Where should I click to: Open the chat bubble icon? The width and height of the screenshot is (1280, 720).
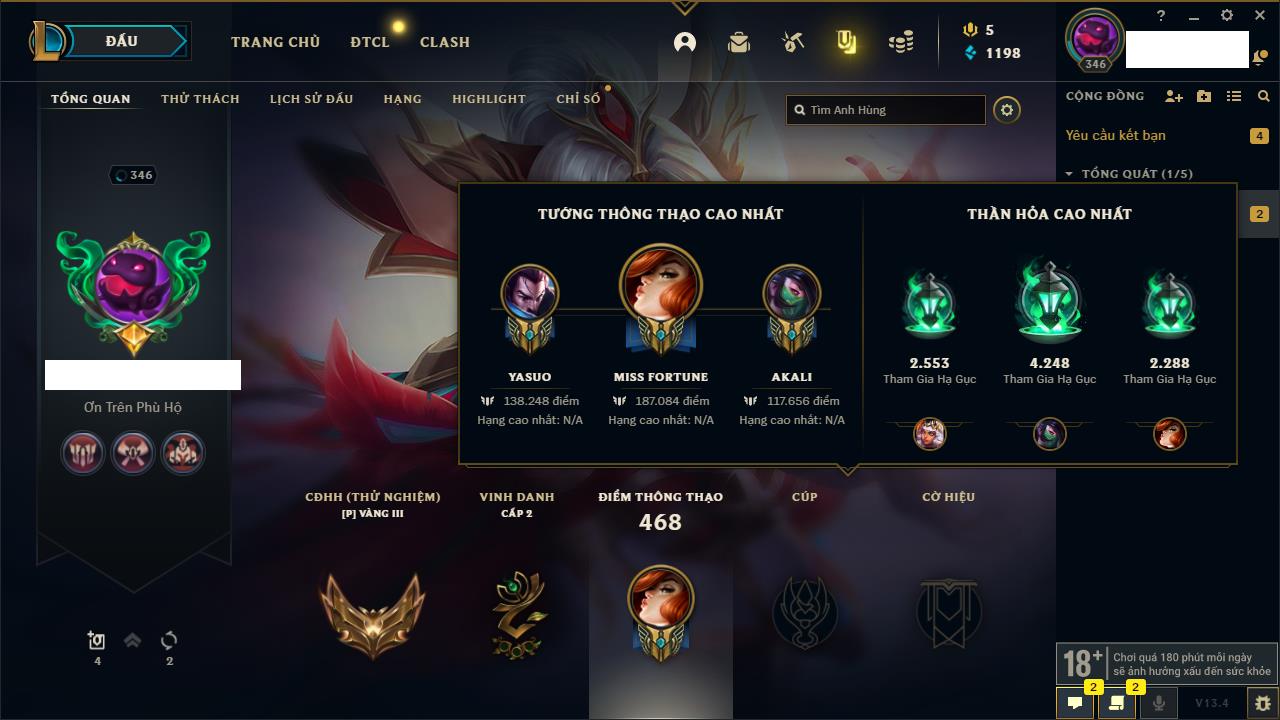coord(1075,703)
